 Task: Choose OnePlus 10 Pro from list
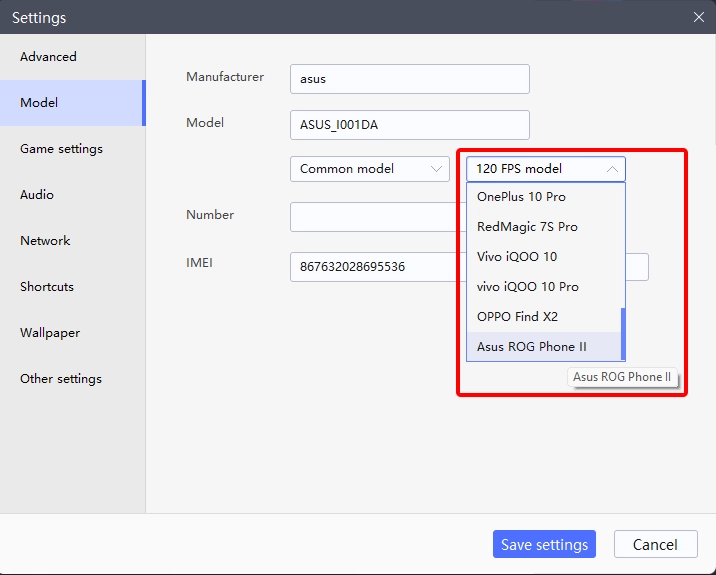click(x=544, y=197)
